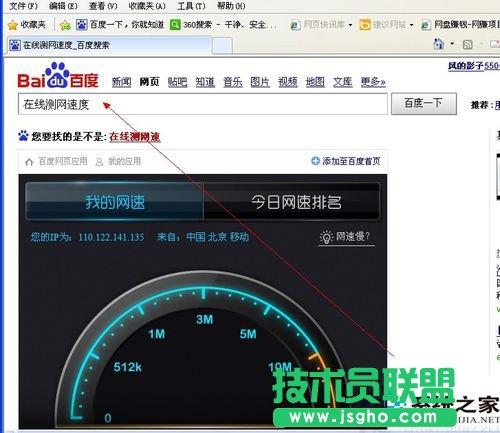
Task: Click the 中国 北京 移动 location text
Action: click(x=218, y=237)
